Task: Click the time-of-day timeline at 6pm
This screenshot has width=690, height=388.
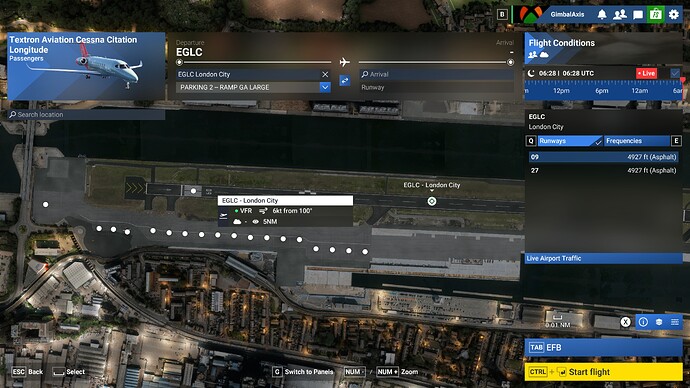Action: pos(602,91)
